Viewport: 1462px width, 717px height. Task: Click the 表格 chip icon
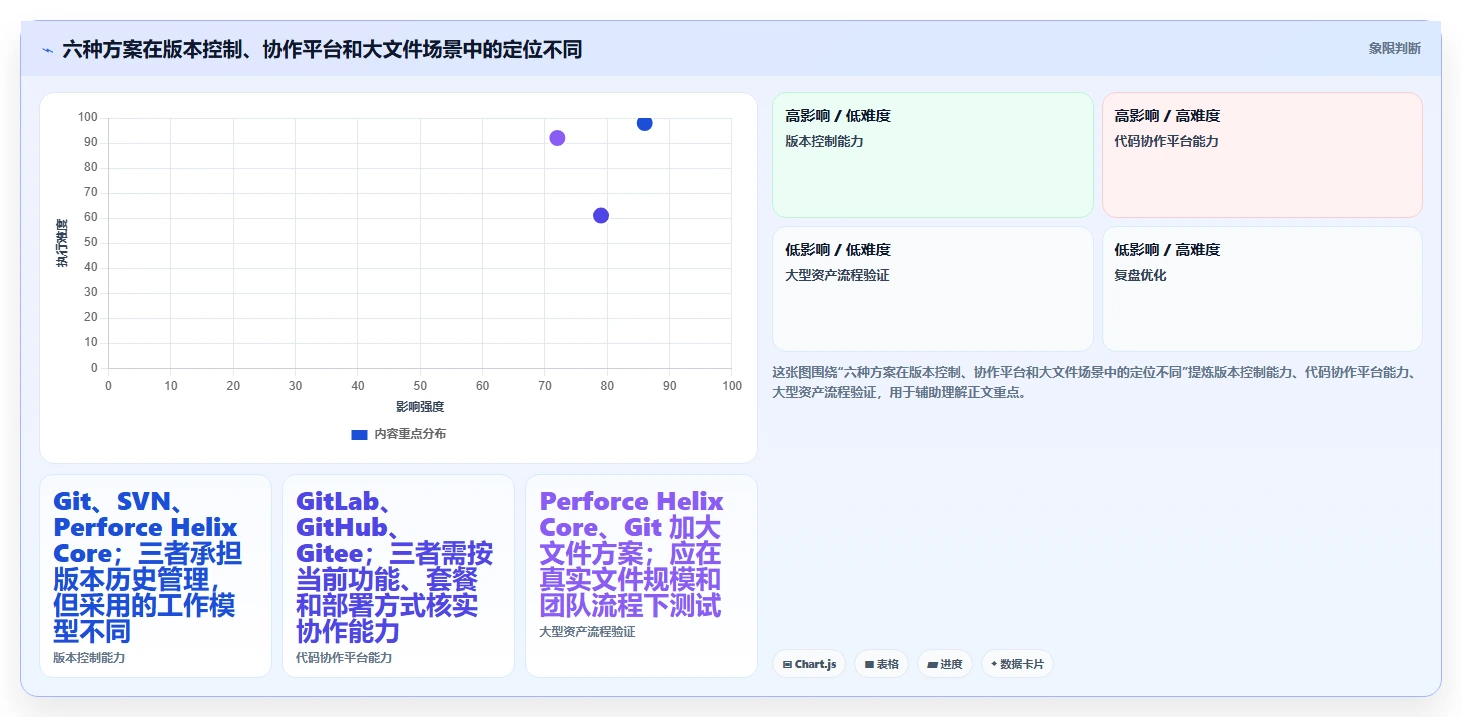pyautogui.click(x=869, y=664)
